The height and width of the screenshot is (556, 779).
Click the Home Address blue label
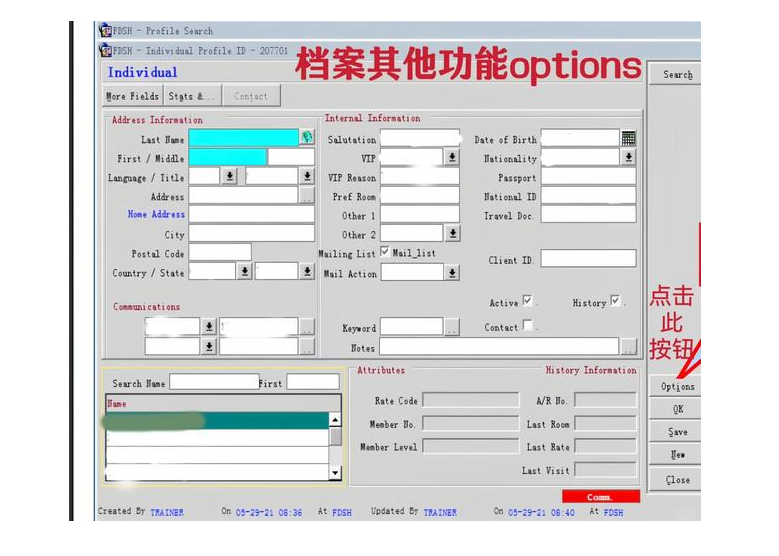156,214
